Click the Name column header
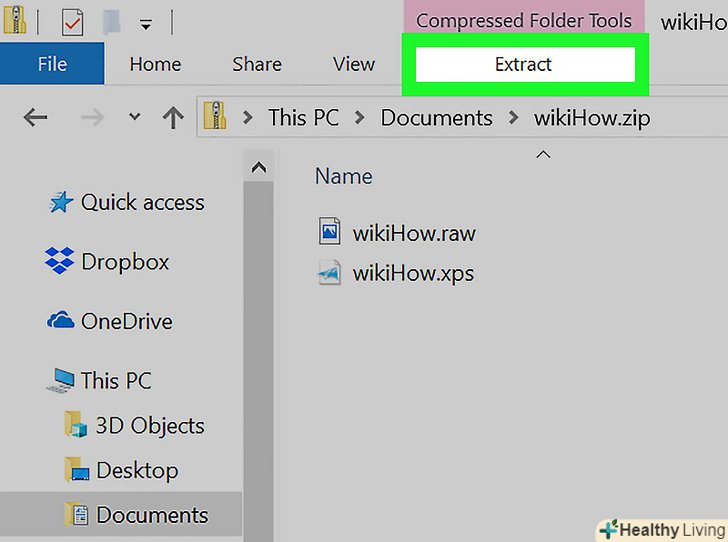728x542 pixels. [x=344, y=176]
